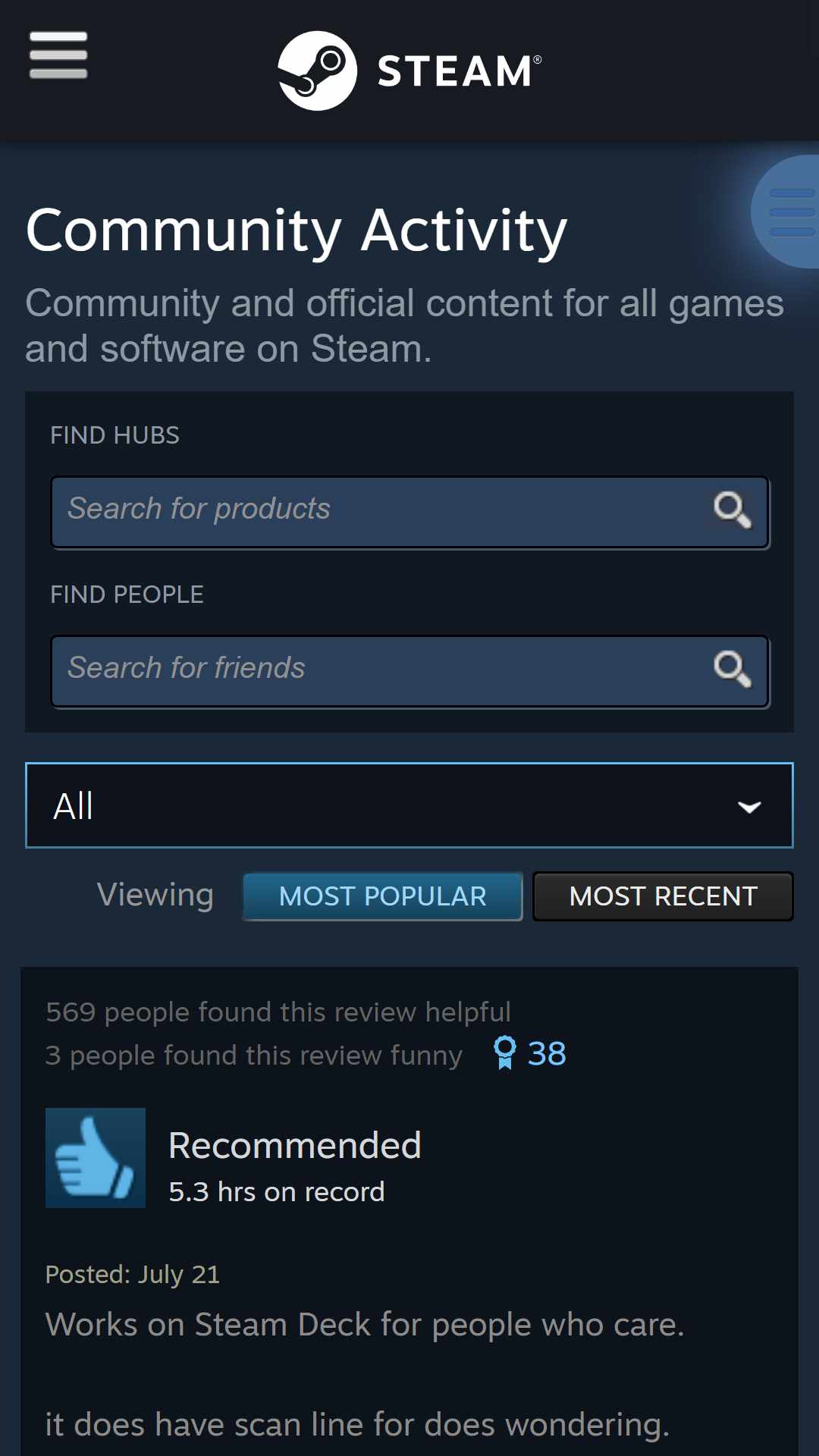
Task: Click the Recommended review title
Action: pyautogui.click(x=294, y=1145)
